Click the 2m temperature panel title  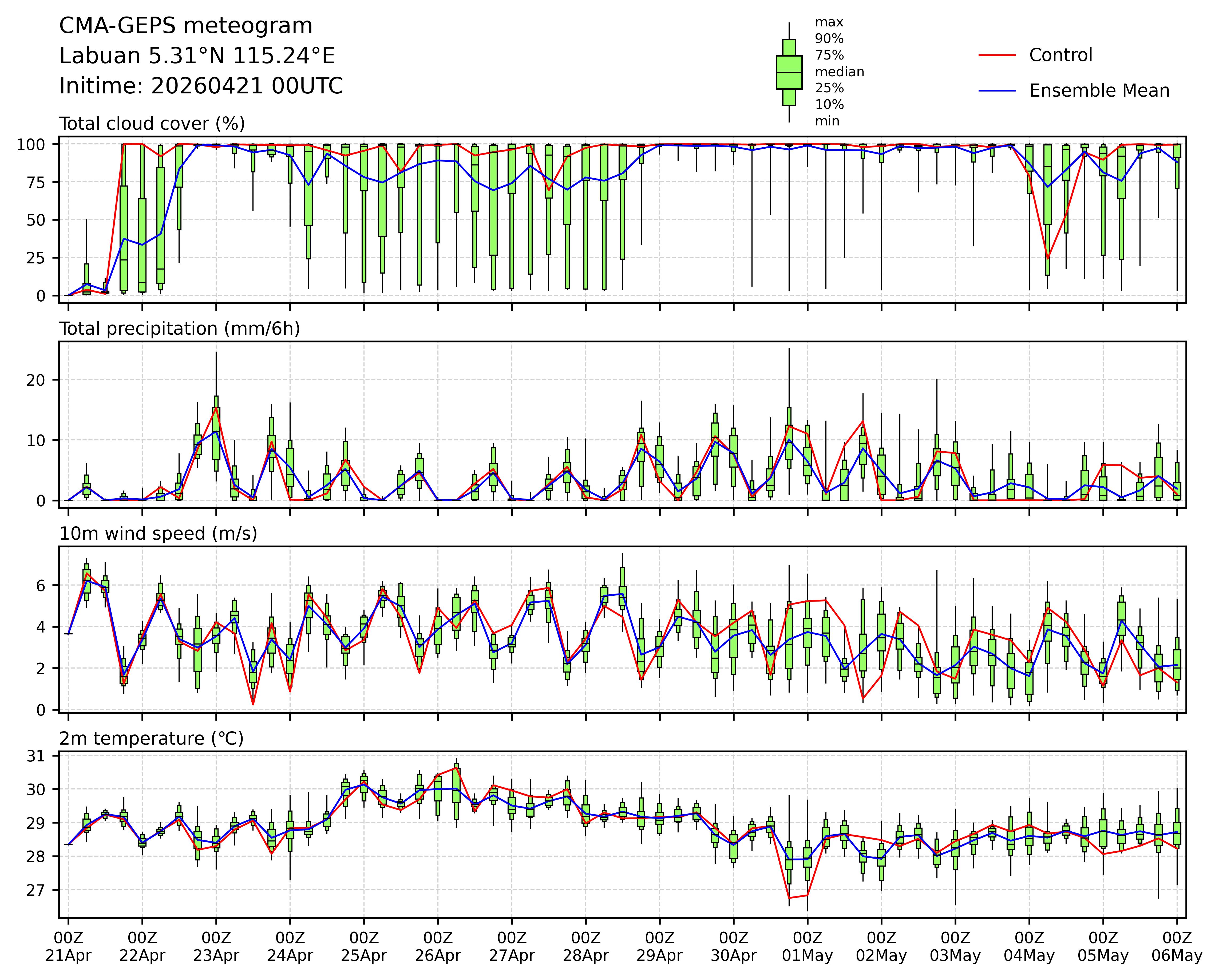152,739
